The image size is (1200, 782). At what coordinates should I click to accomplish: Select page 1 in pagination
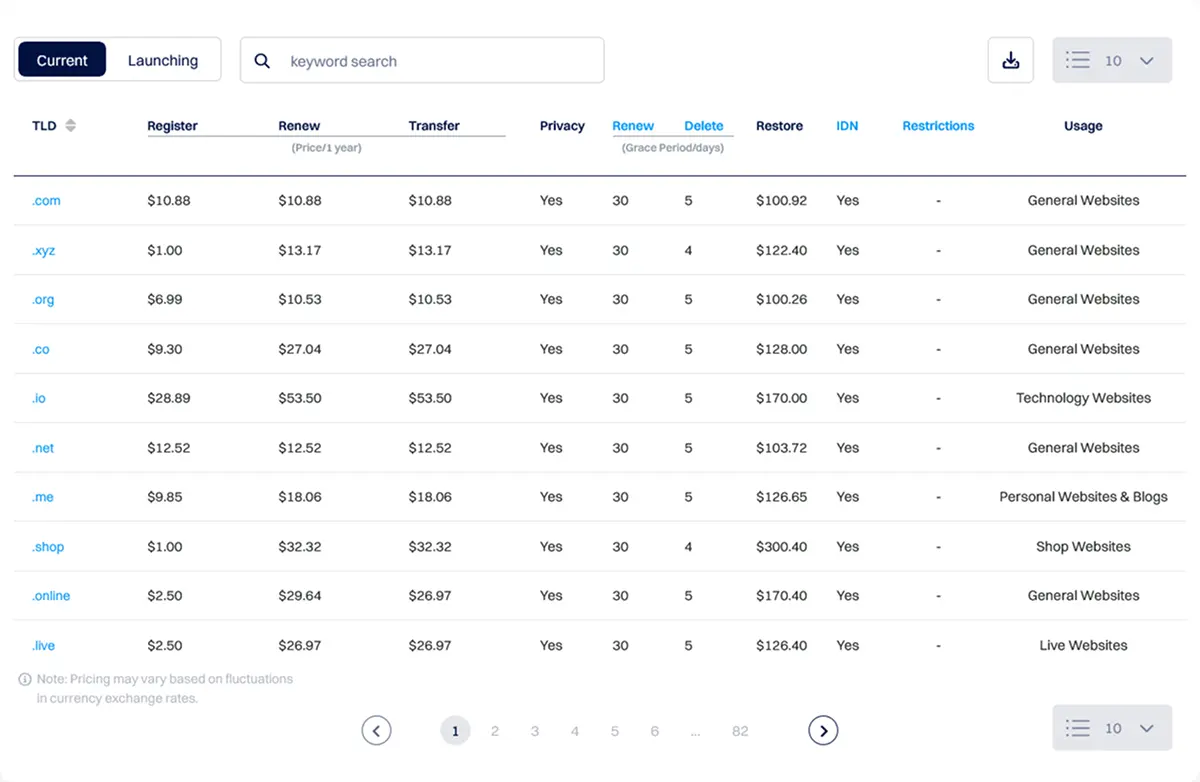[x=455, y=731]
